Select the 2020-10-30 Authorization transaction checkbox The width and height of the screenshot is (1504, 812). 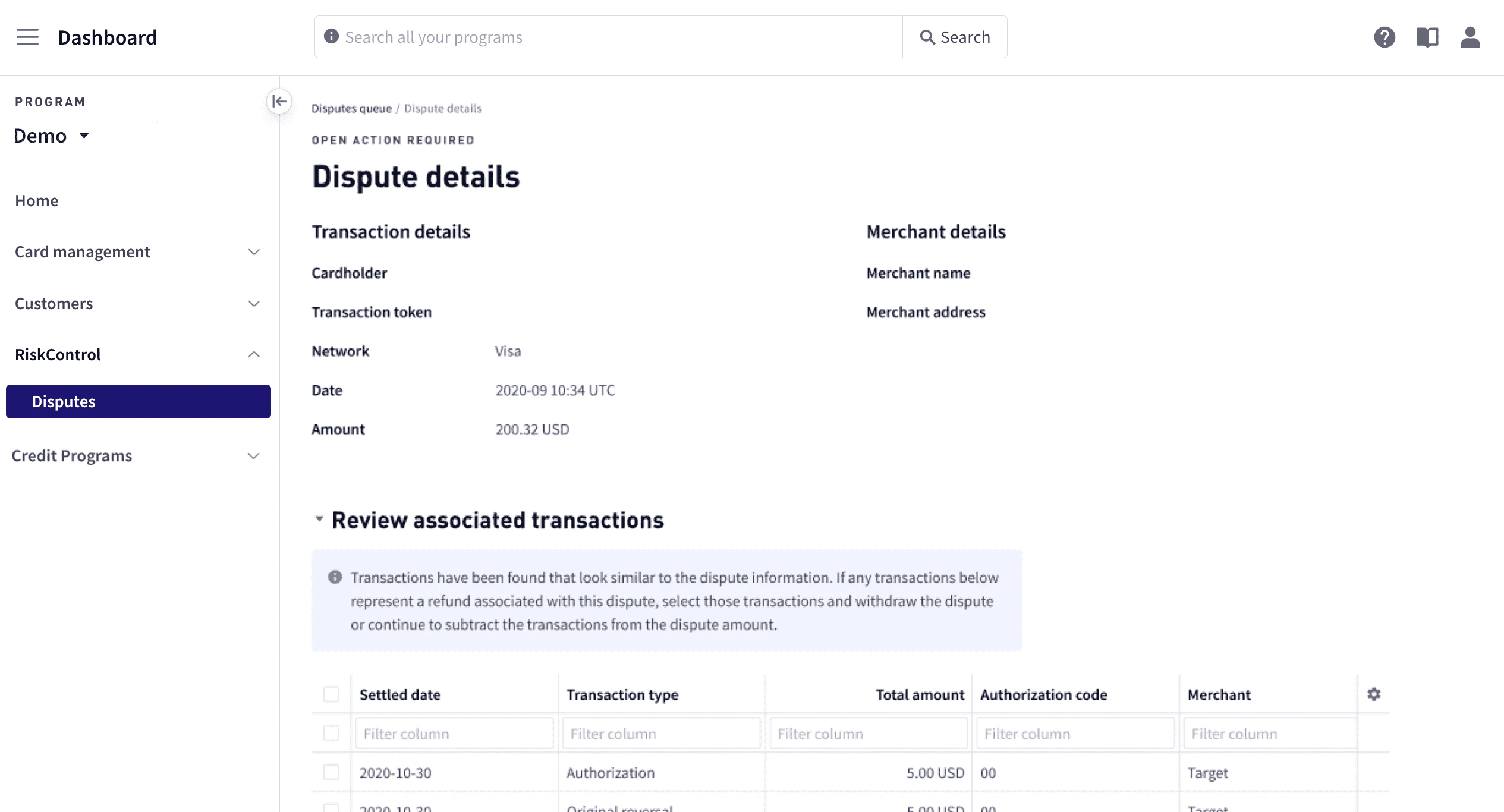tap(331, 773)
